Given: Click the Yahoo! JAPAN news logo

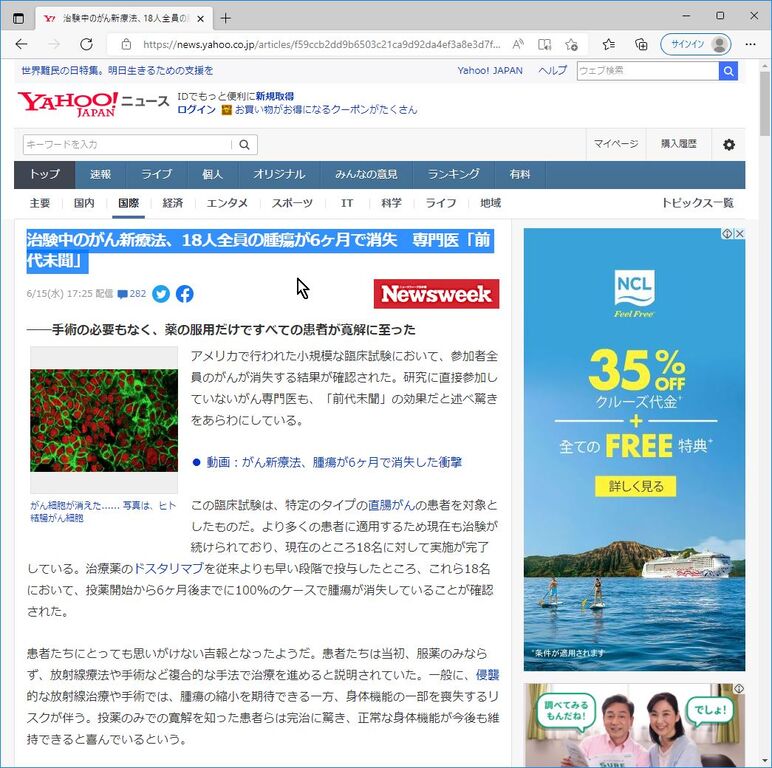Looking at the screenshot, I should [94, 103].
